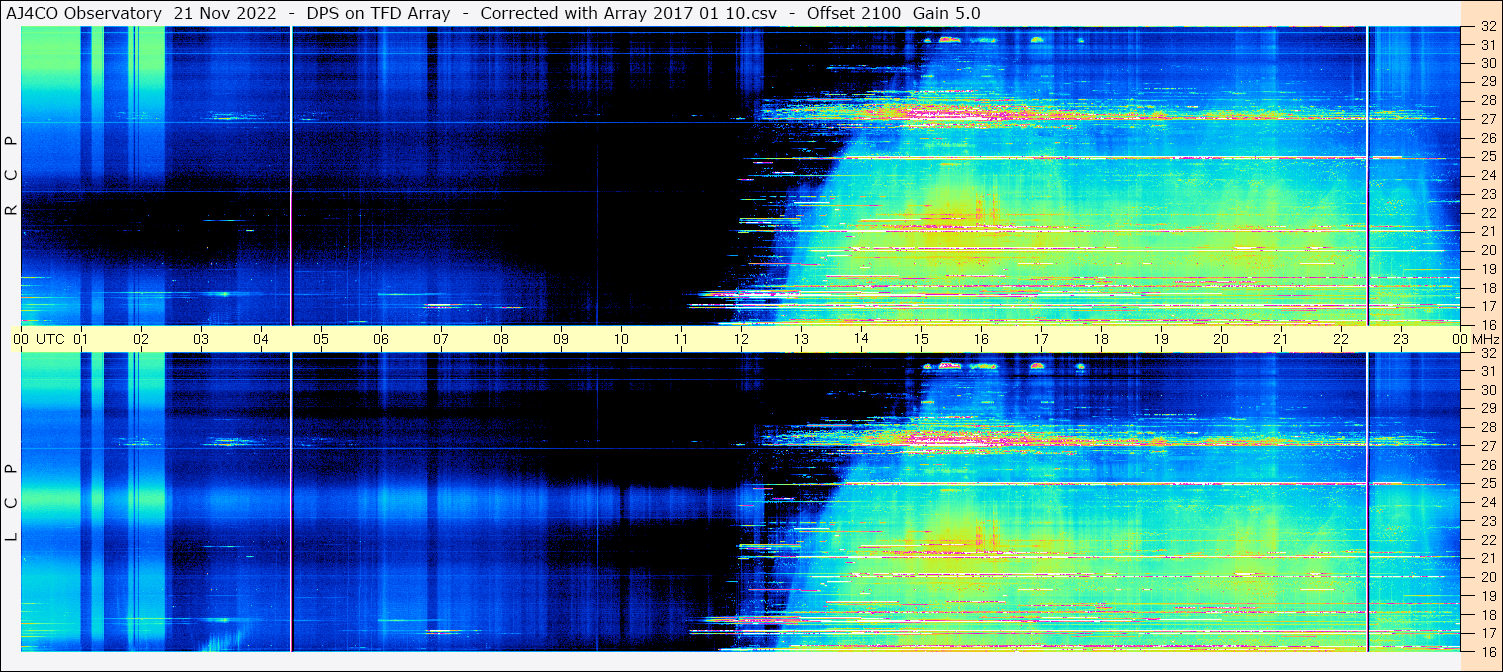The height and width of the screenshot is (672, 1503).
Task: Click the 23 hour mark on time axis
Action: click(x=1401, y=339)
